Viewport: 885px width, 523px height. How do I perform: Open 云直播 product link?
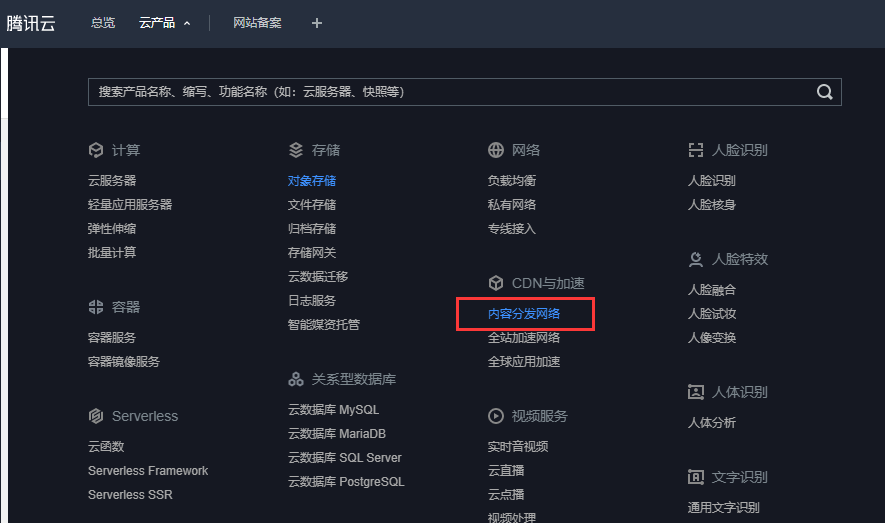[506, 471]
